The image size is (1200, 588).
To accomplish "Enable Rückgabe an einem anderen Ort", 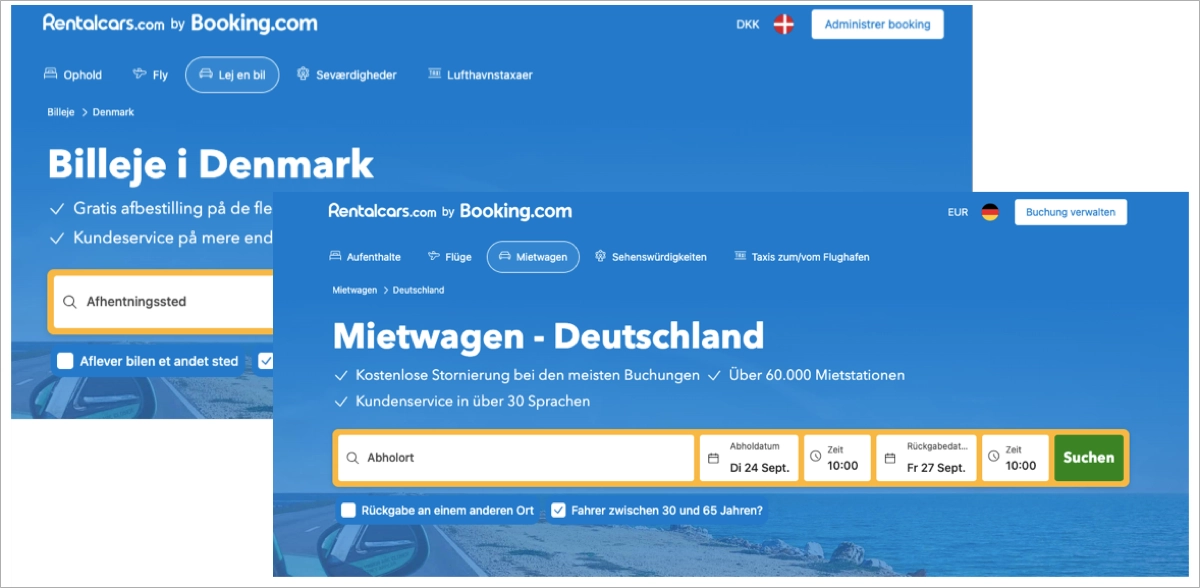I will point(348,510).
